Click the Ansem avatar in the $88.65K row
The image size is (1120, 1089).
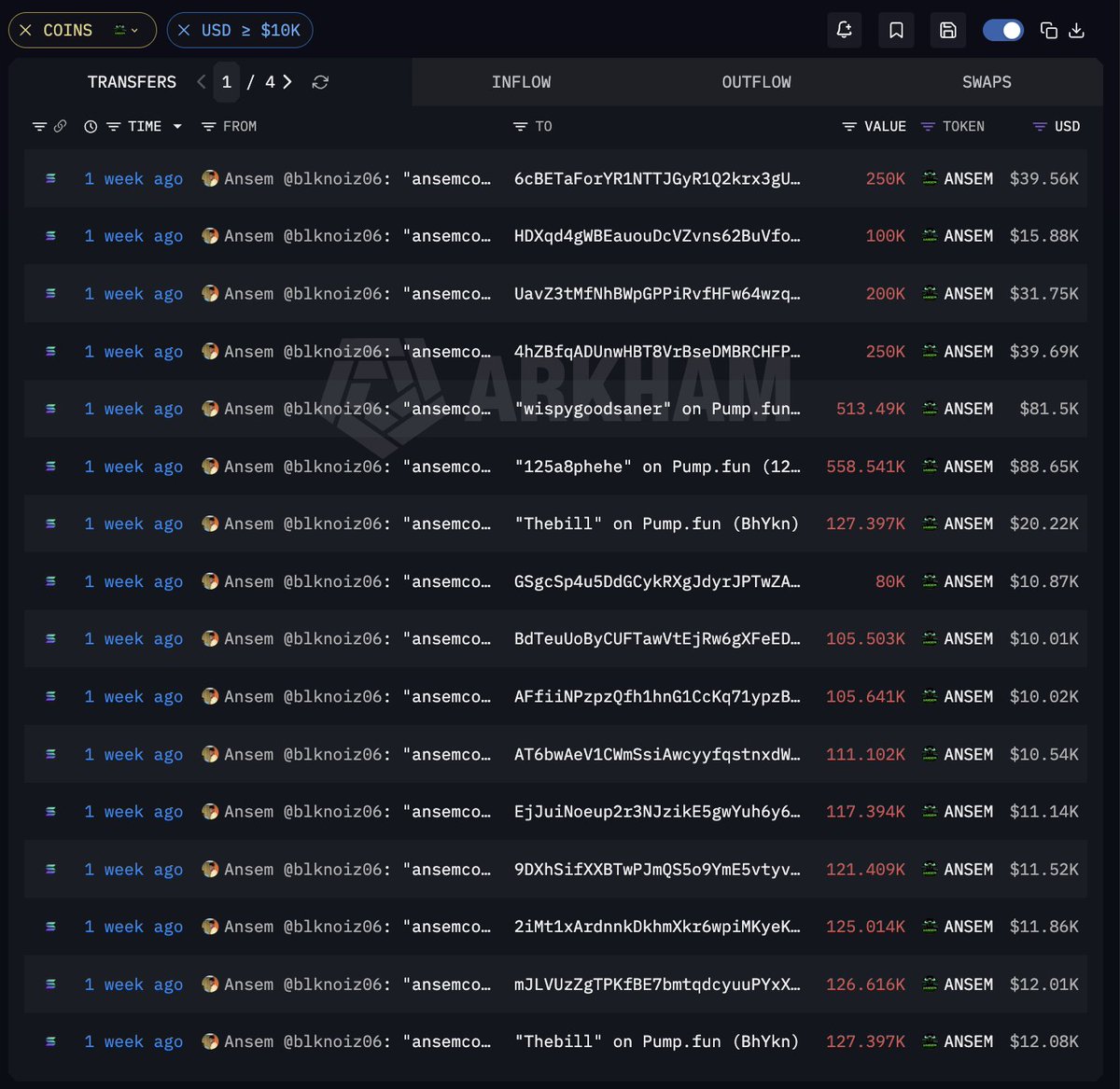[210, 466]
